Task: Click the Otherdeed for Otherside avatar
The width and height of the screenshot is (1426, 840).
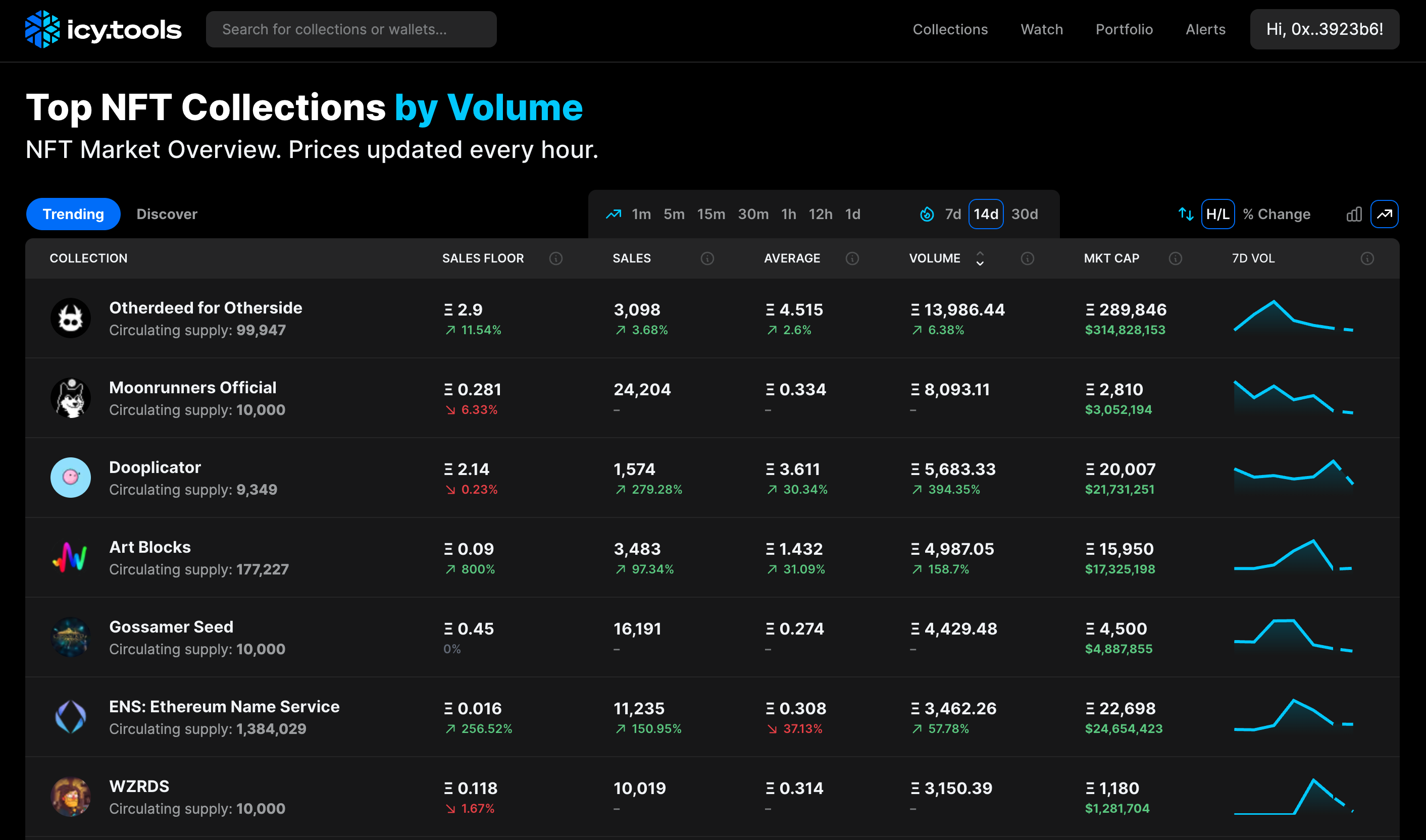Action: click(71, 318)
